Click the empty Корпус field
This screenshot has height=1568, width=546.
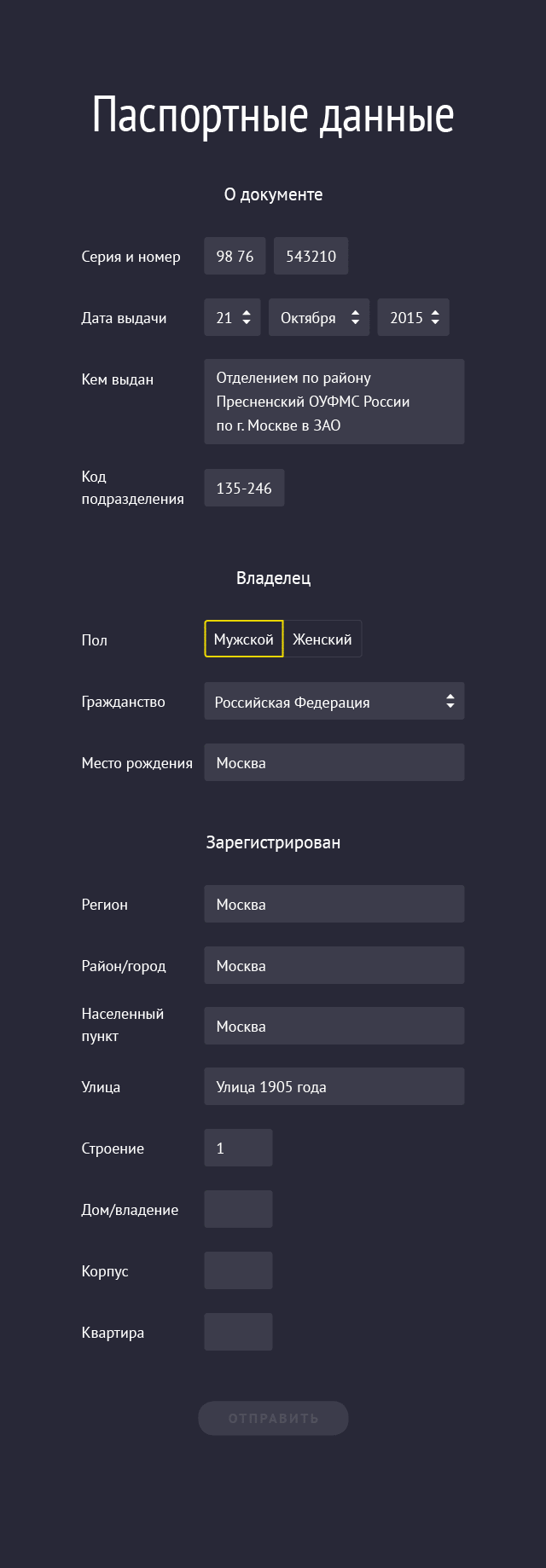tap(238, 1270)
